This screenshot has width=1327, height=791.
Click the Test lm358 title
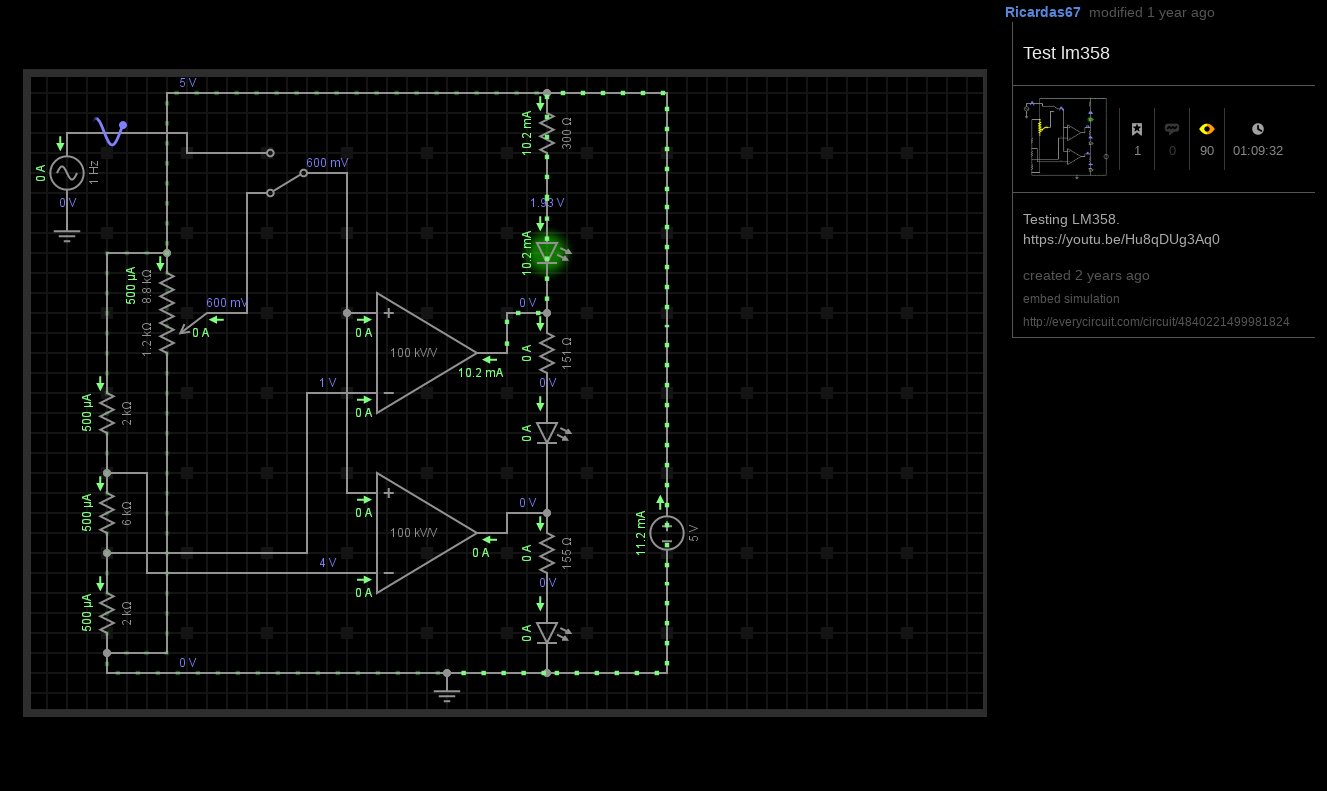click(1066, 53)
